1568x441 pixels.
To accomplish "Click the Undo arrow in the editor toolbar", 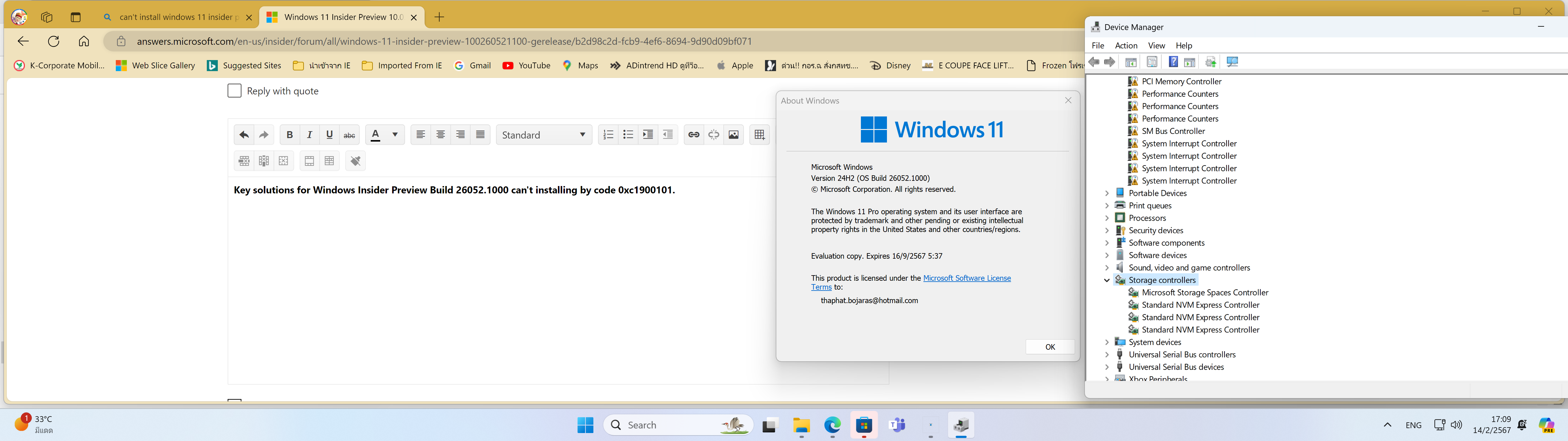I will pos(244,135).
